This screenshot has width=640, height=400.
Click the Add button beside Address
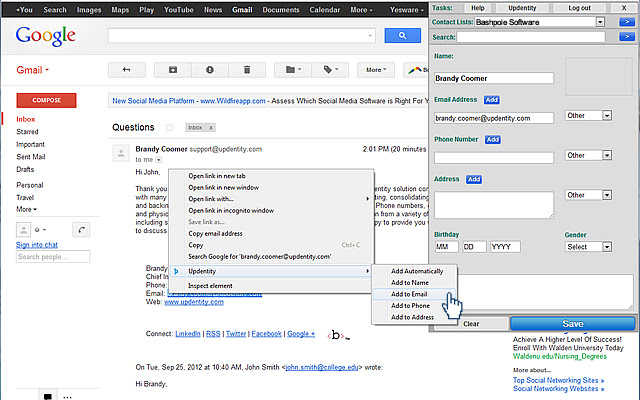[474, 179]
